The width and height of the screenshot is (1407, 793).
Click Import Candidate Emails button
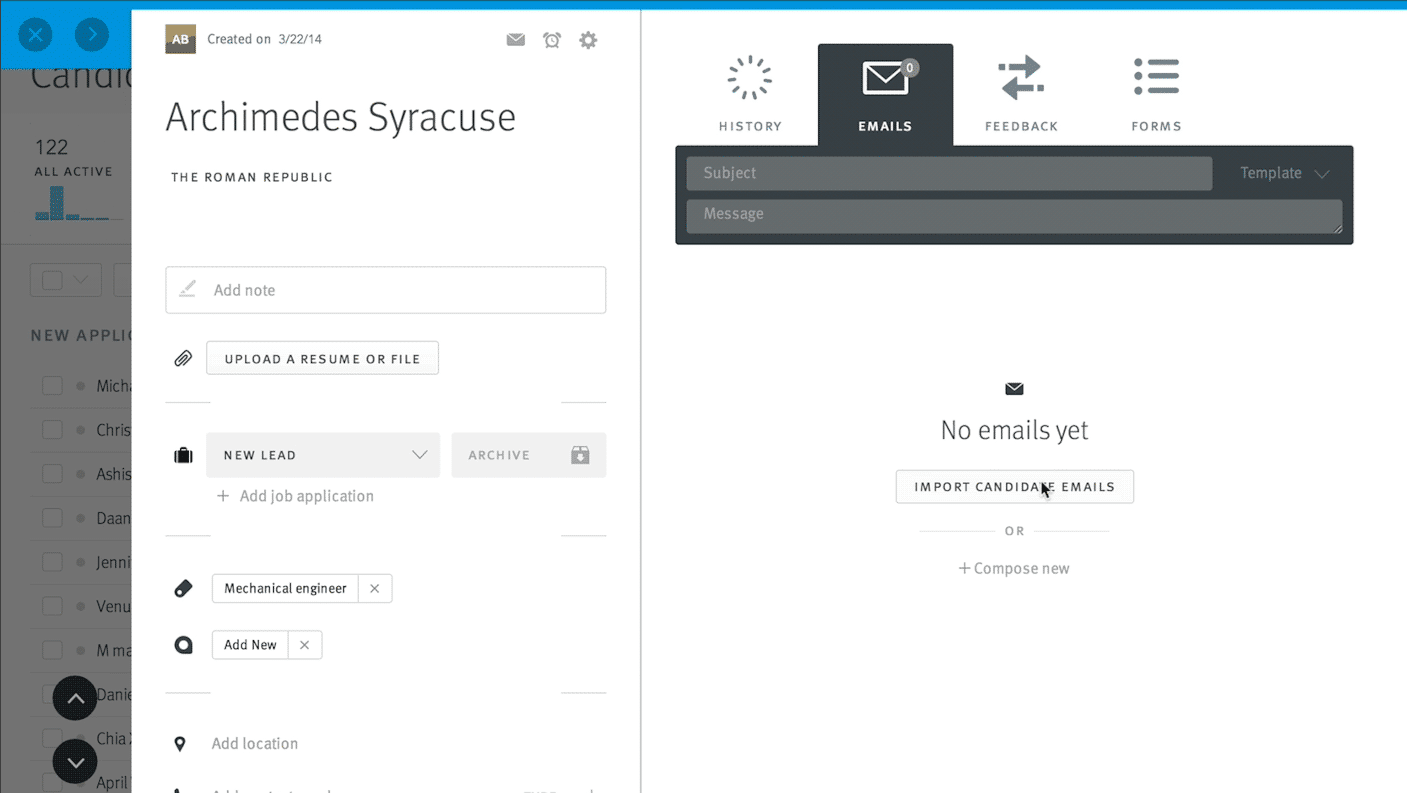coord(1015,487)
